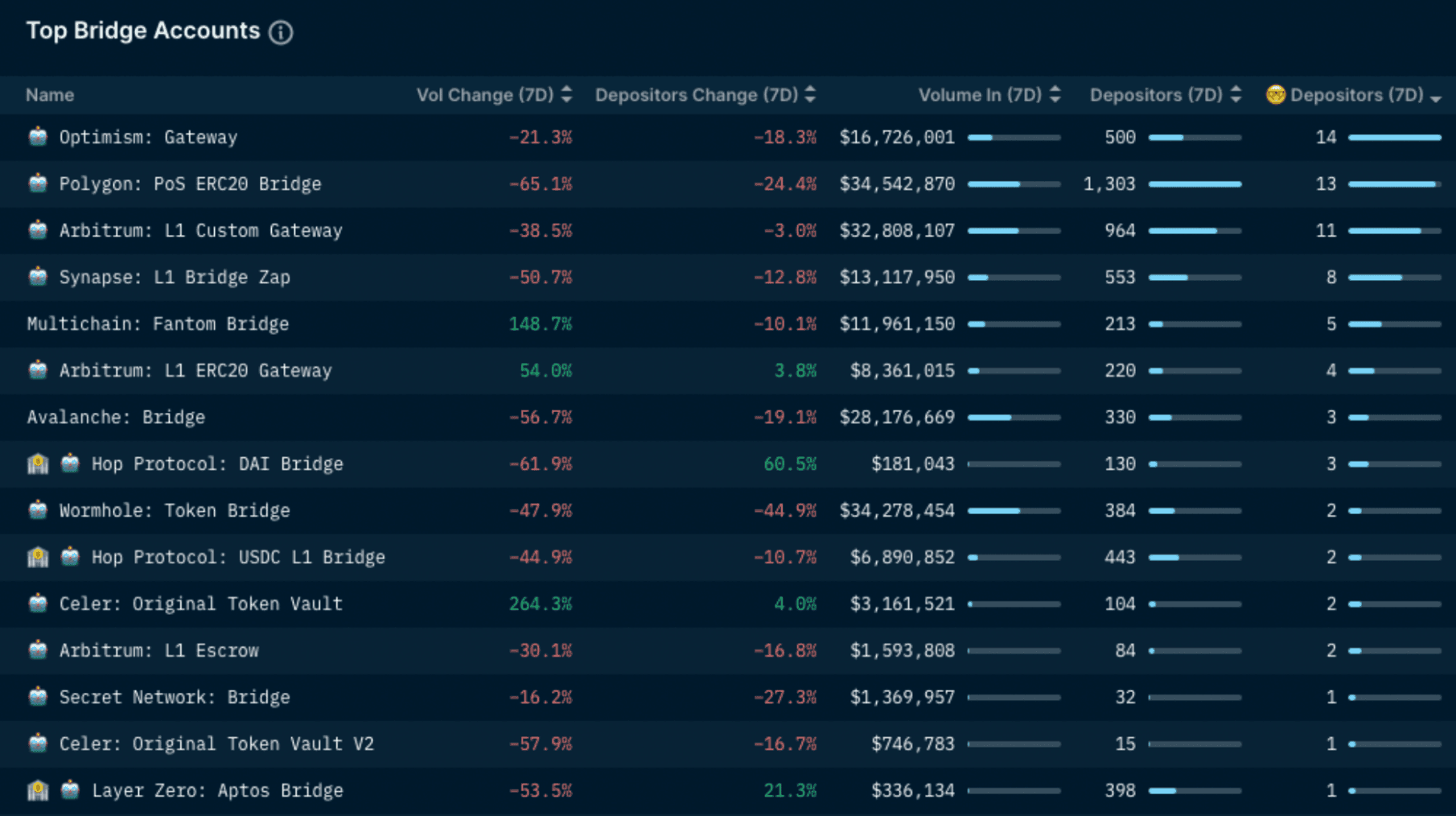Click the robot icon next to Synapse: L1 Bridge Zap
Image resolution: width=1456 pixels, height=816 pixels.
click(38, 277)
